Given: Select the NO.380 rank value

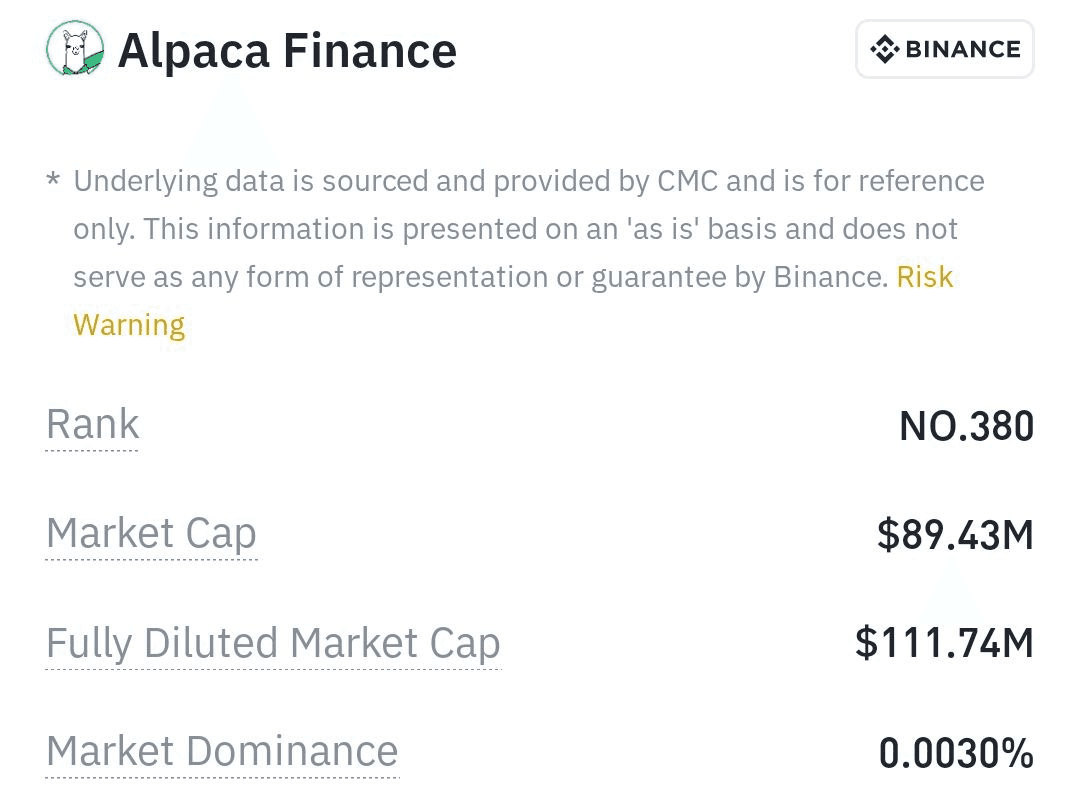Looking at the screenshot, I should click(966, 426).
